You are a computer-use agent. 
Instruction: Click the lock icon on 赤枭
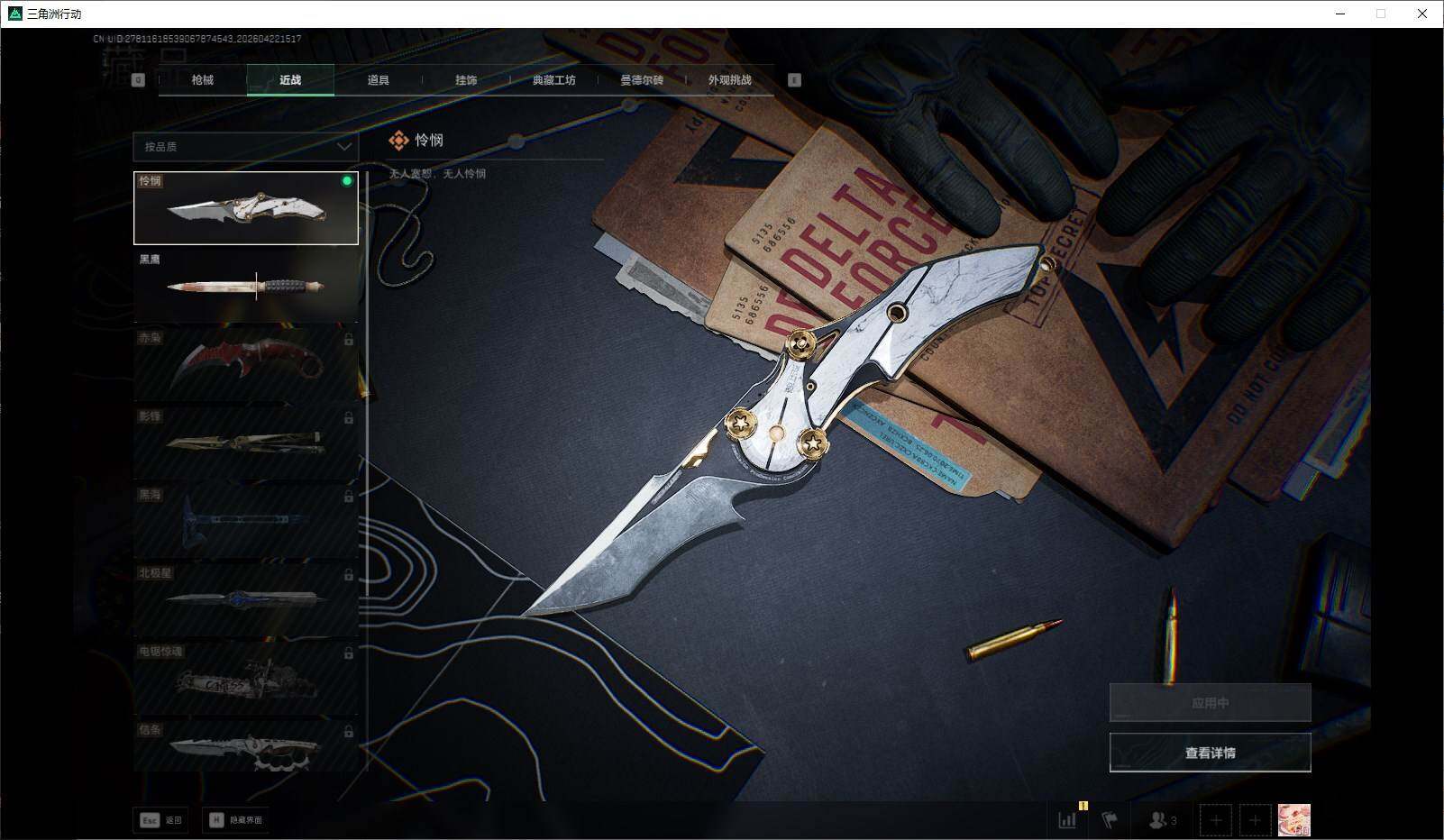pos(348,340)
